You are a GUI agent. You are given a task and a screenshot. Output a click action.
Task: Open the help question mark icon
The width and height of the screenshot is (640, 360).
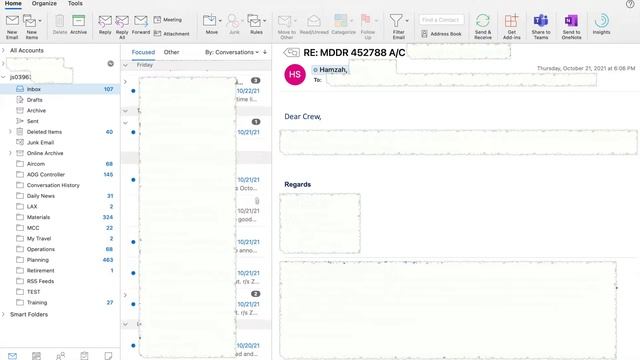630,4
